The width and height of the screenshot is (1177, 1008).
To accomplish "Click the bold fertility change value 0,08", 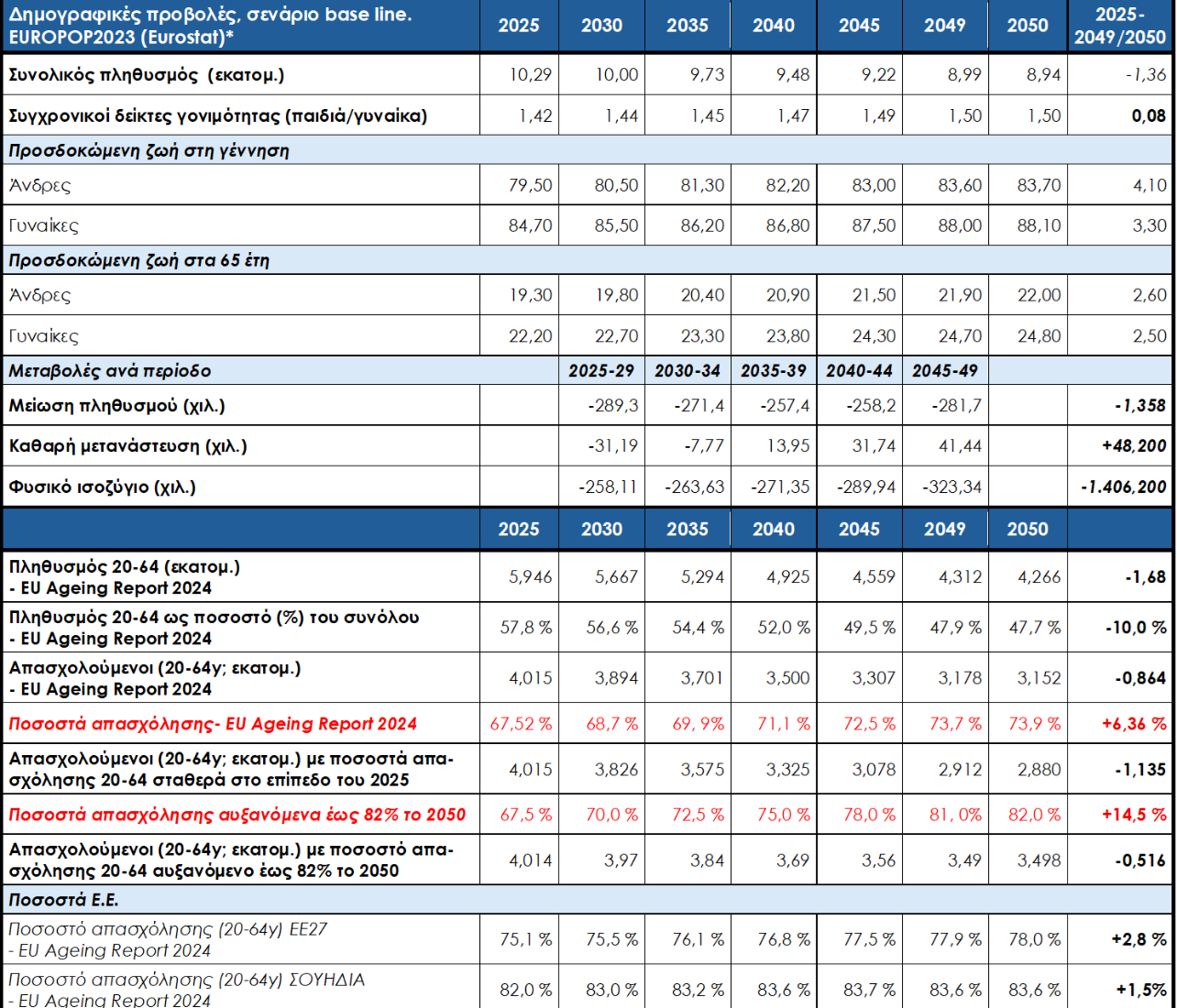I will pos(1149,115).
